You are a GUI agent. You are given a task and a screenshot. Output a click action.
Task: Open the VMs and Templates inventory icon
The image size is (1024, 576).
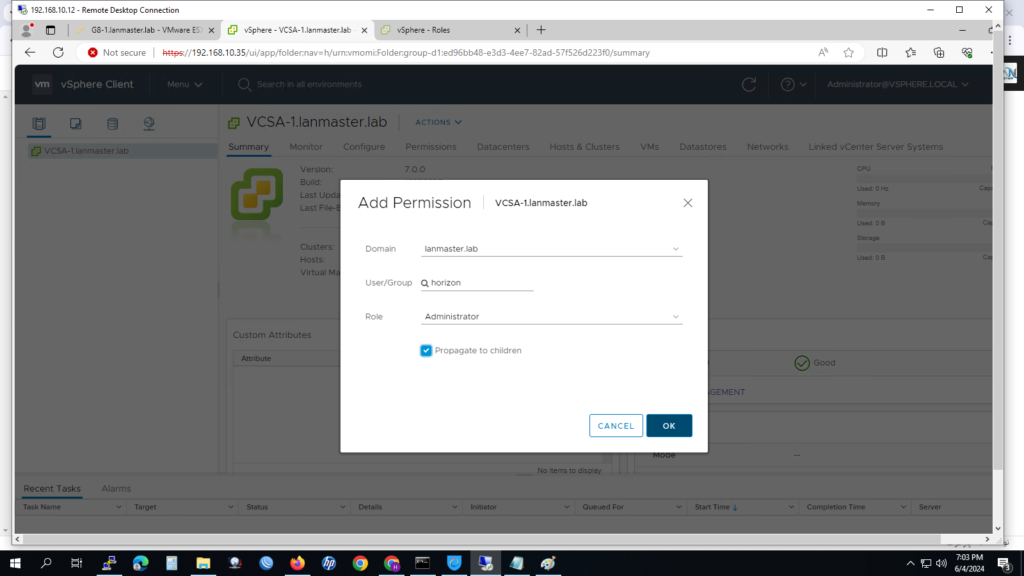point(76,123)
